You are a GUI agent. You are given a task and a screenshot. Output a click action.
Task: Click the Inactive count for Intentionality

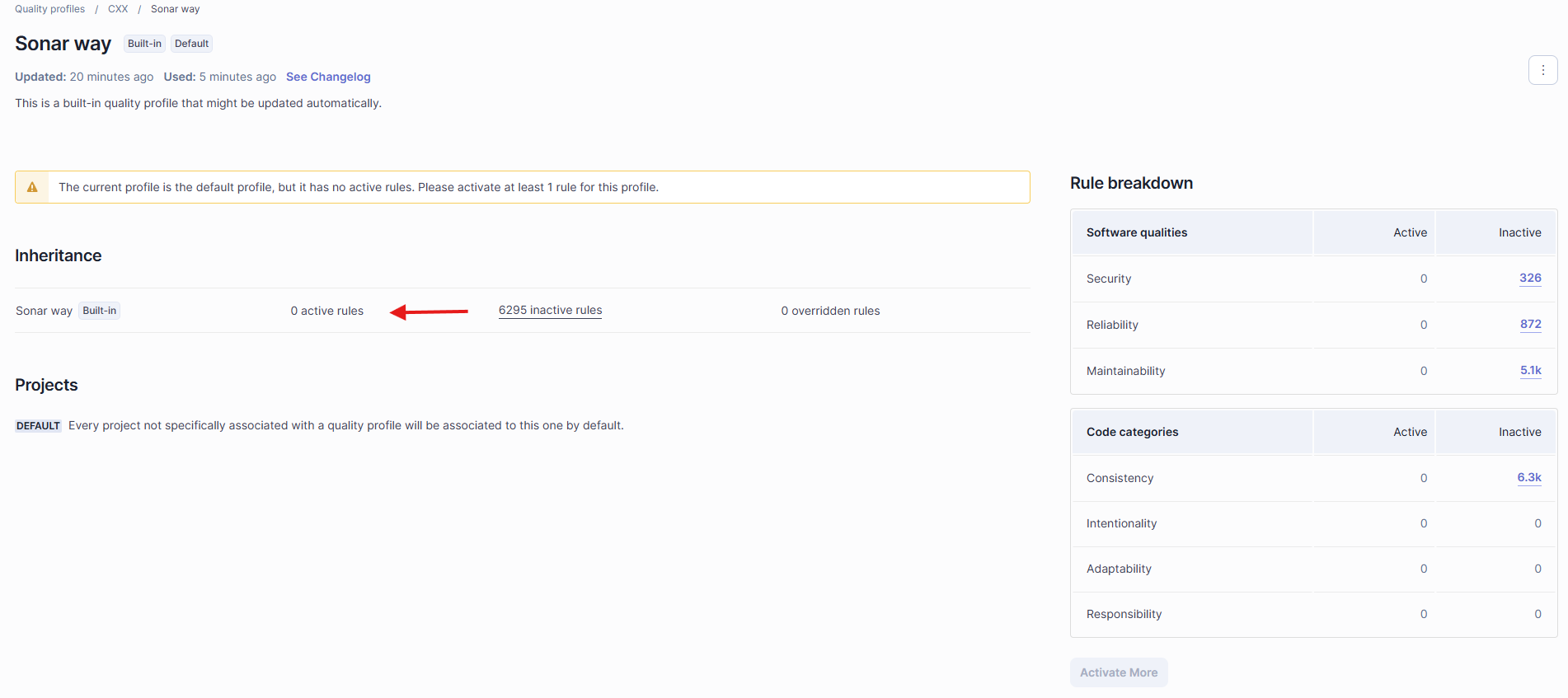[x=1537, y=523]
